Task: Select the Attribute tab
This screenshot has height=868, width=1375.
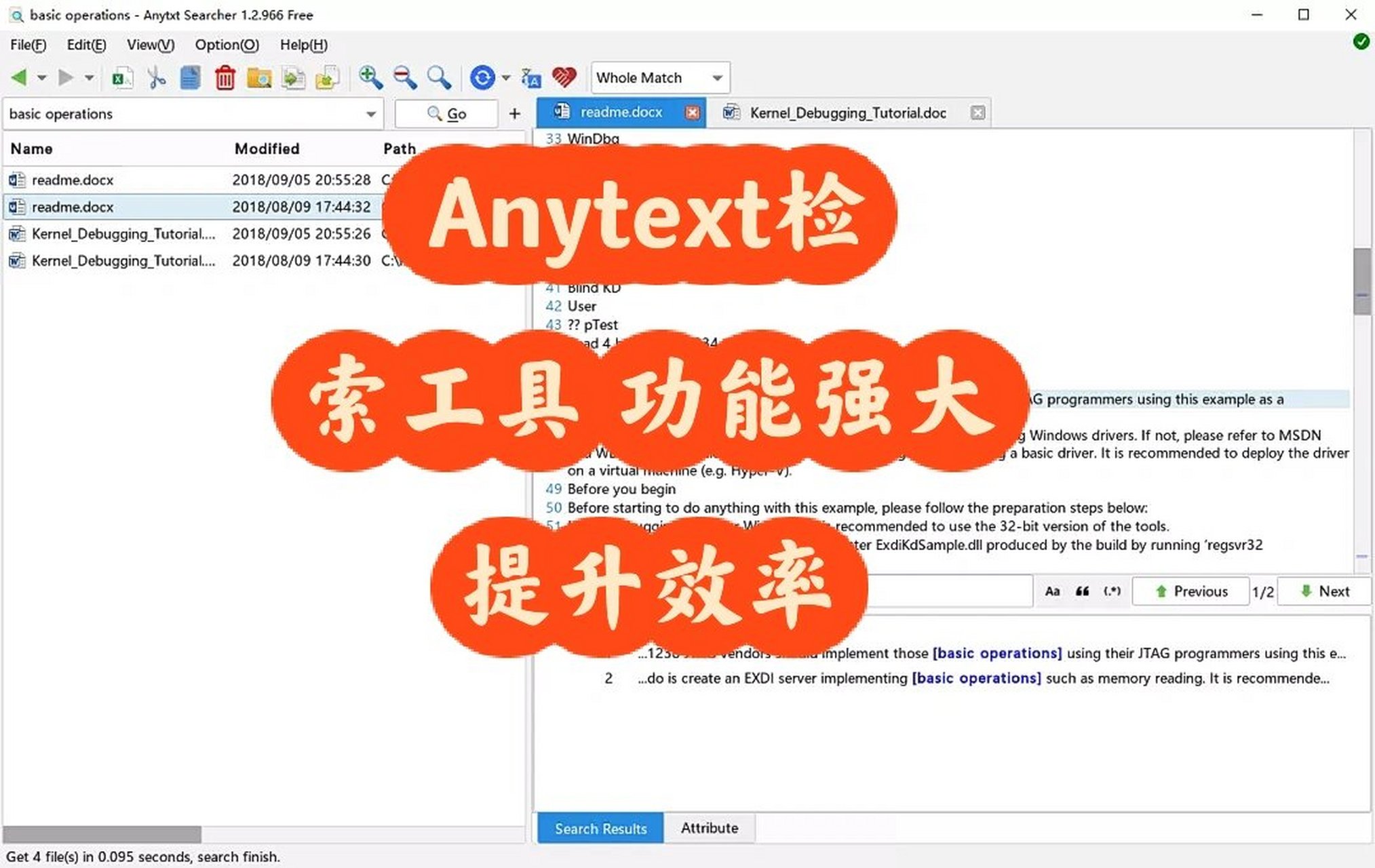Action: pyautogui.click(x=709, y=828)
